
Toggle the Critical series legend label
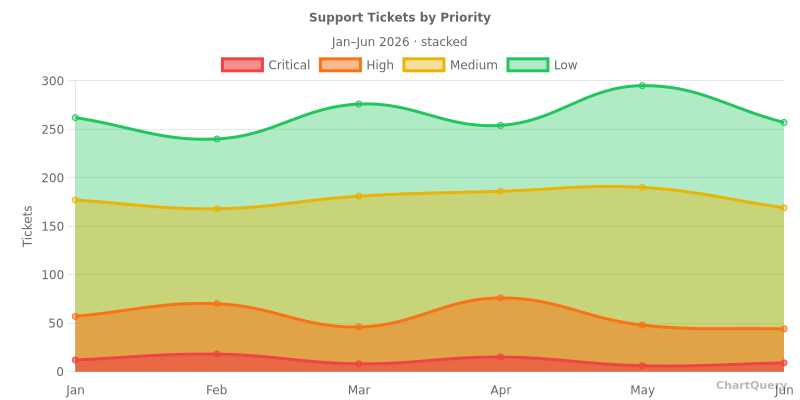pyautogui.click(x=289, y=65)
